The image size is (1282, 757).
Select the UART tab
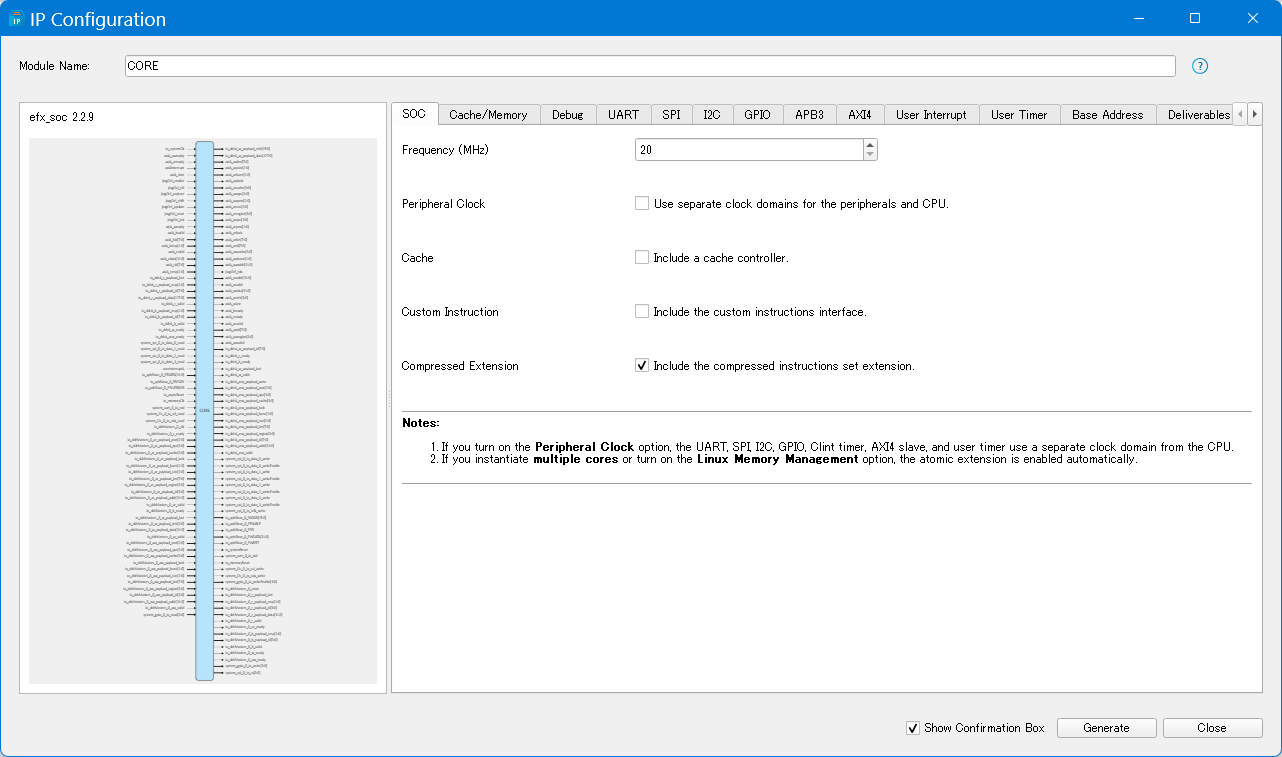623,115
